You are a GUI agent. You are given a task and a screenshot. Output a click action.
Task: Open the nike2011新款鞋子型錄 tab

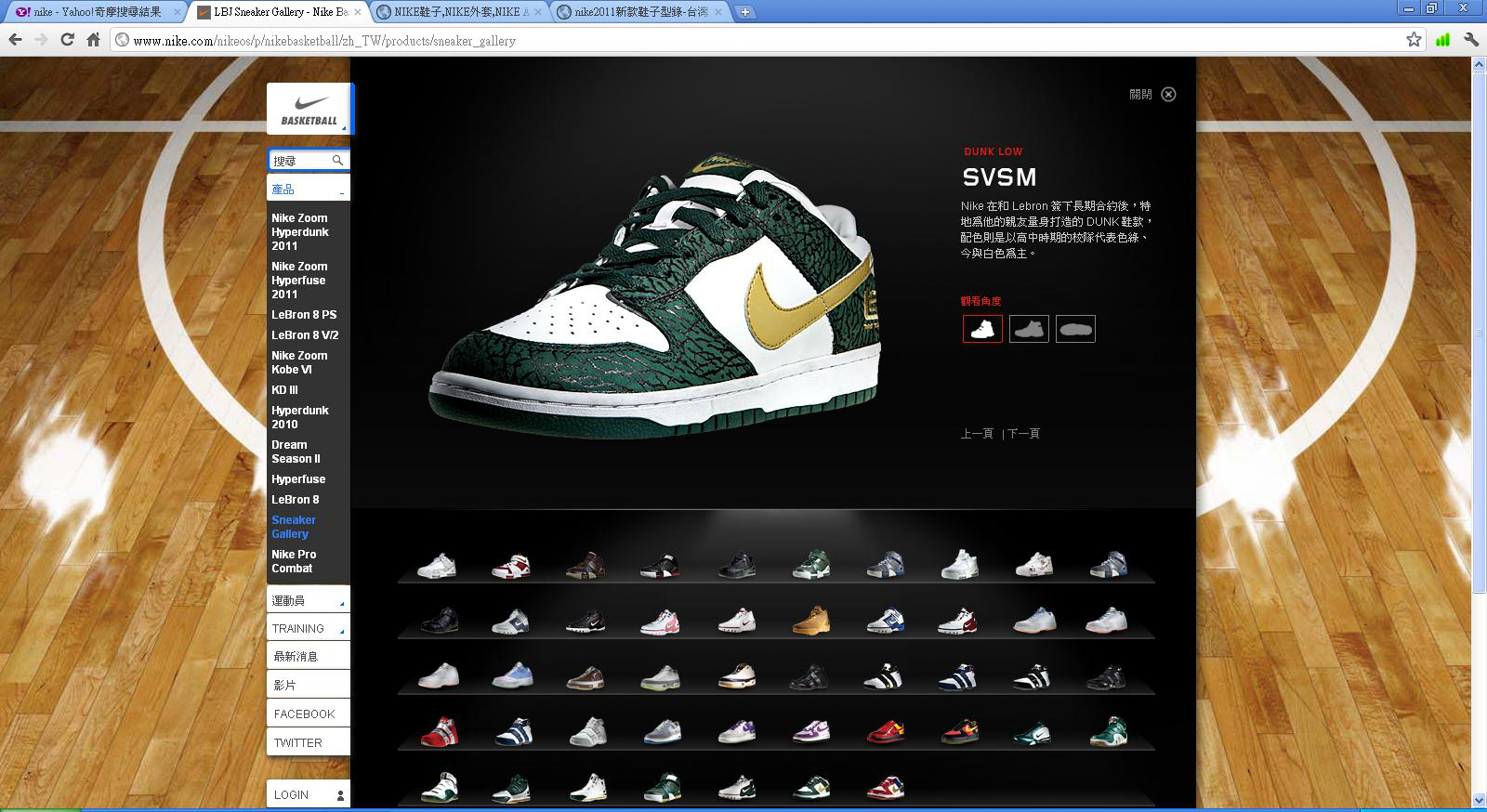point(641,12)
